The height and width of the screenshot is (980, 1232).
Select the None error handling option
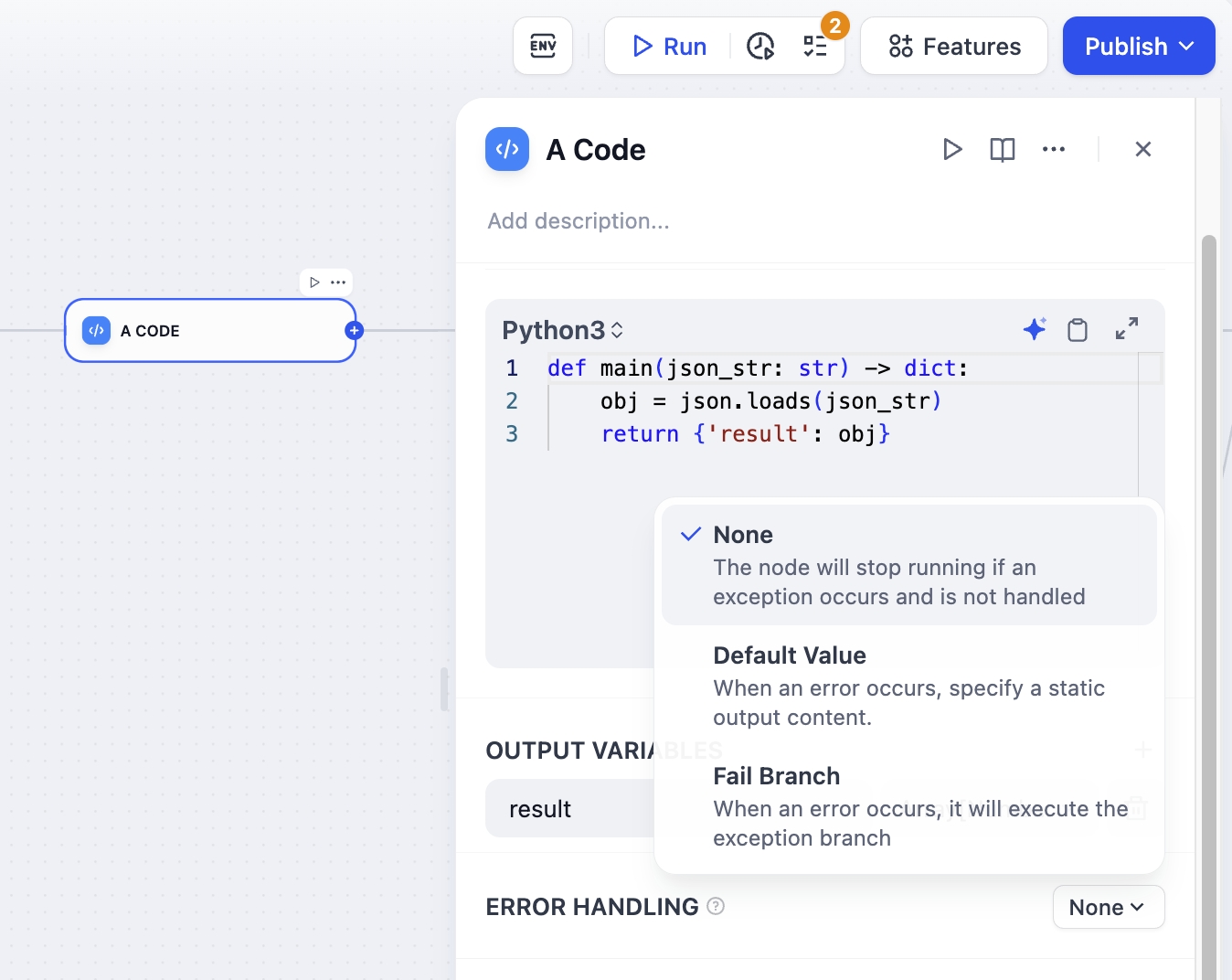[x=908, y=564]
